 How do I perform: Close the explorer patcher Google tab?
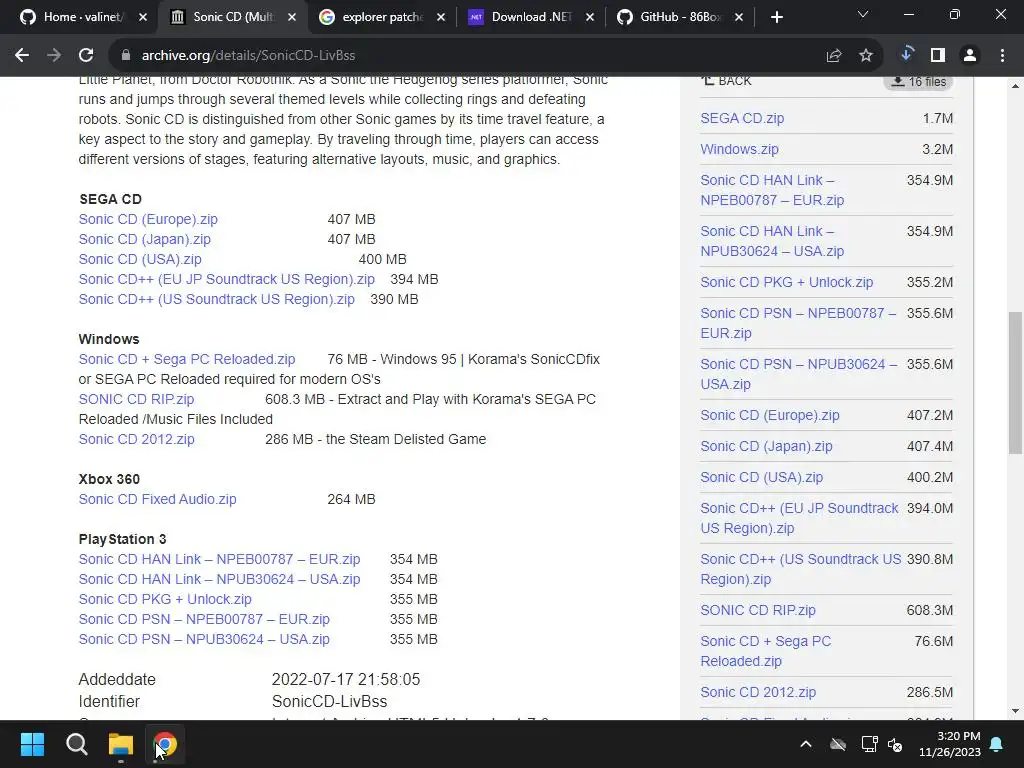pos(441,17)
